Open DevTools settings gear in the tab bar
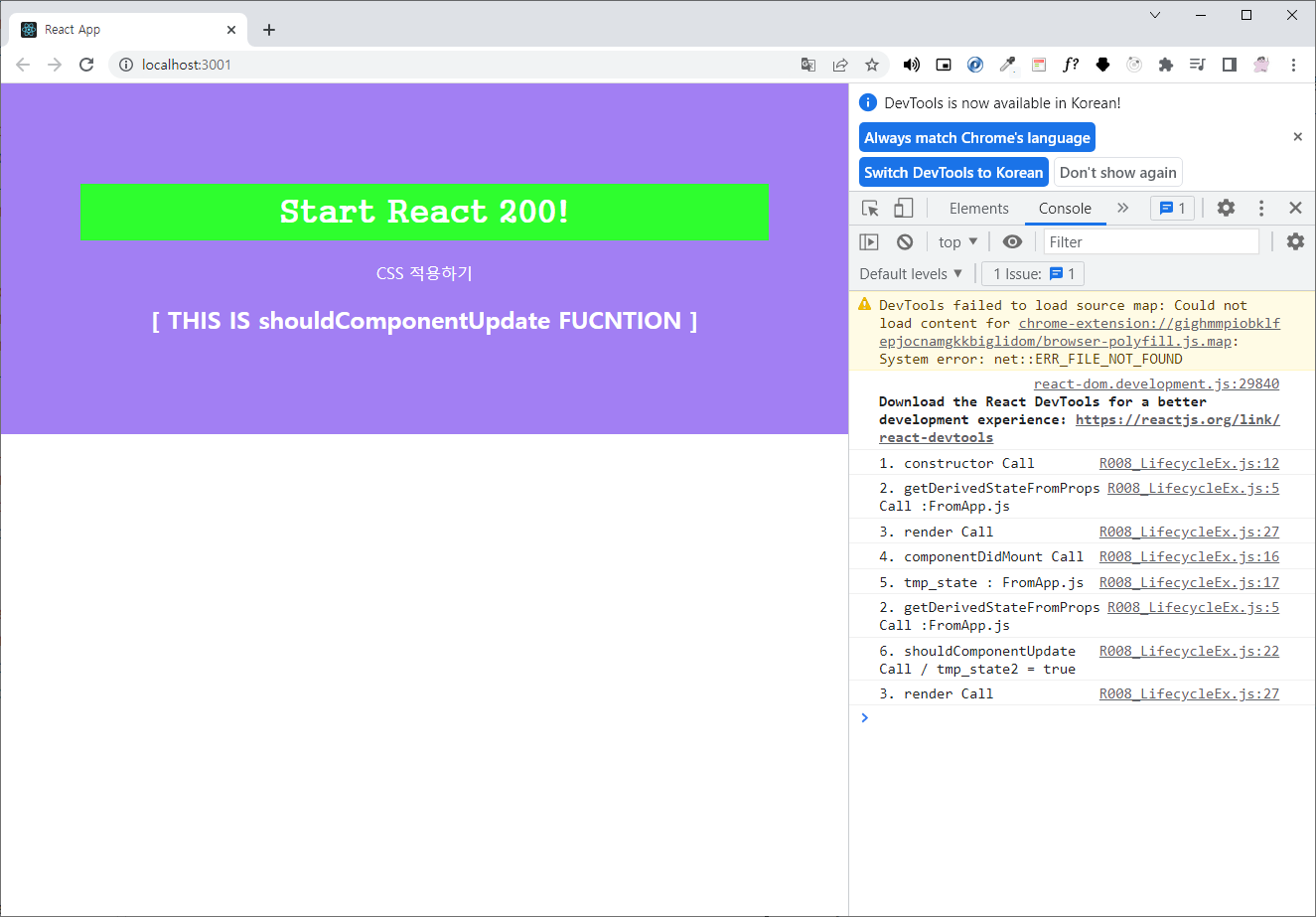1316x917 pixels. pos(1227,208)
